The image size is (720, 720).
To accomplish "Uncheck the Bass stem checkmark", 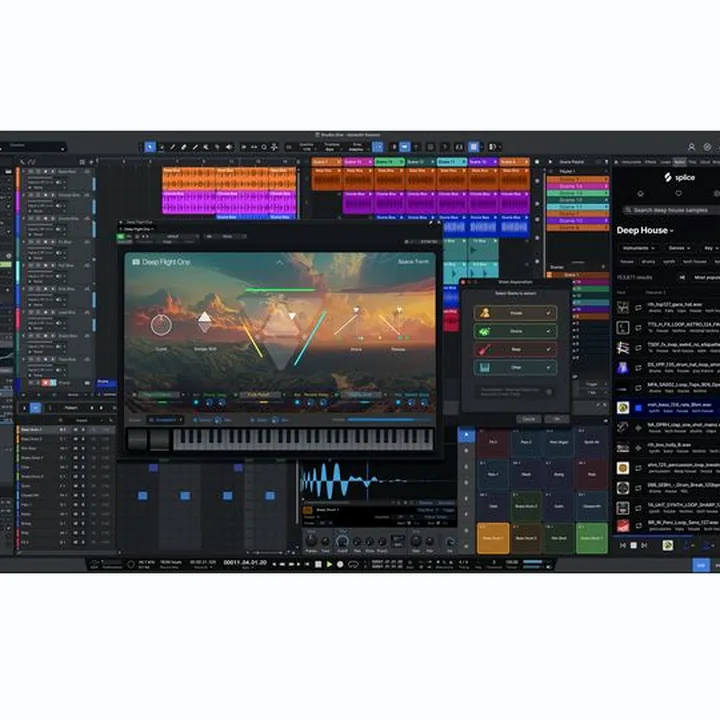I will pos(548,349).
